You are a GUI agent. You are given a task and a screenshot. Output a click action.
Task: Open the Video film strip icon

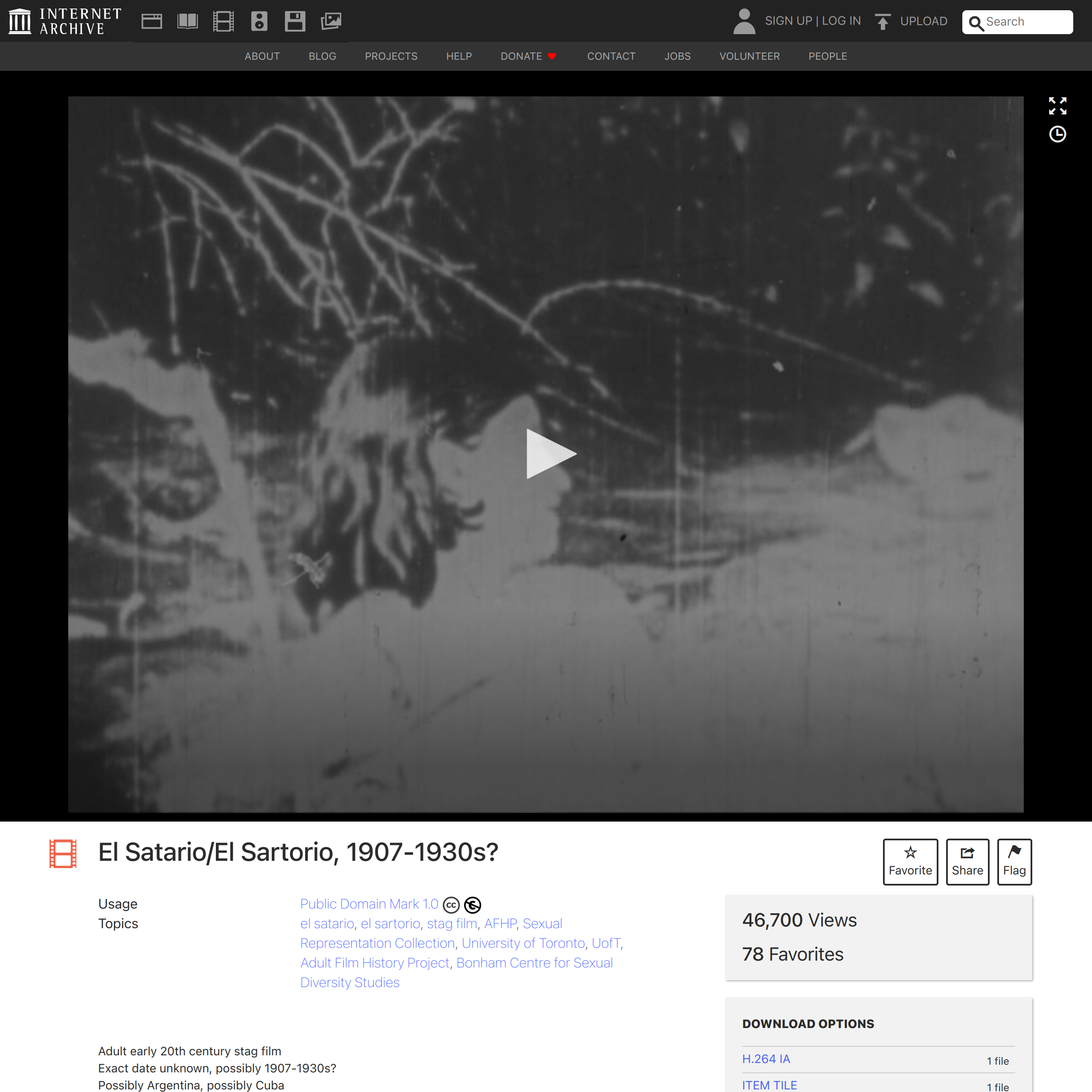click(223, 21)
